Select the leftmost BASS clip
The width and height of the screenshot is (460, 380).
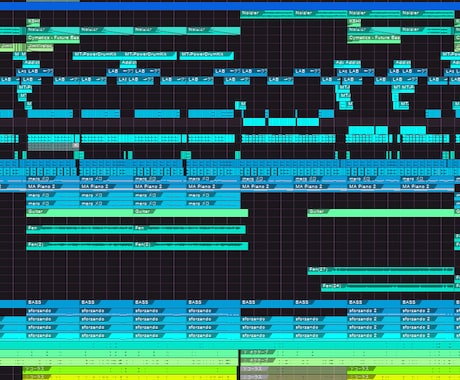point(53,304)
